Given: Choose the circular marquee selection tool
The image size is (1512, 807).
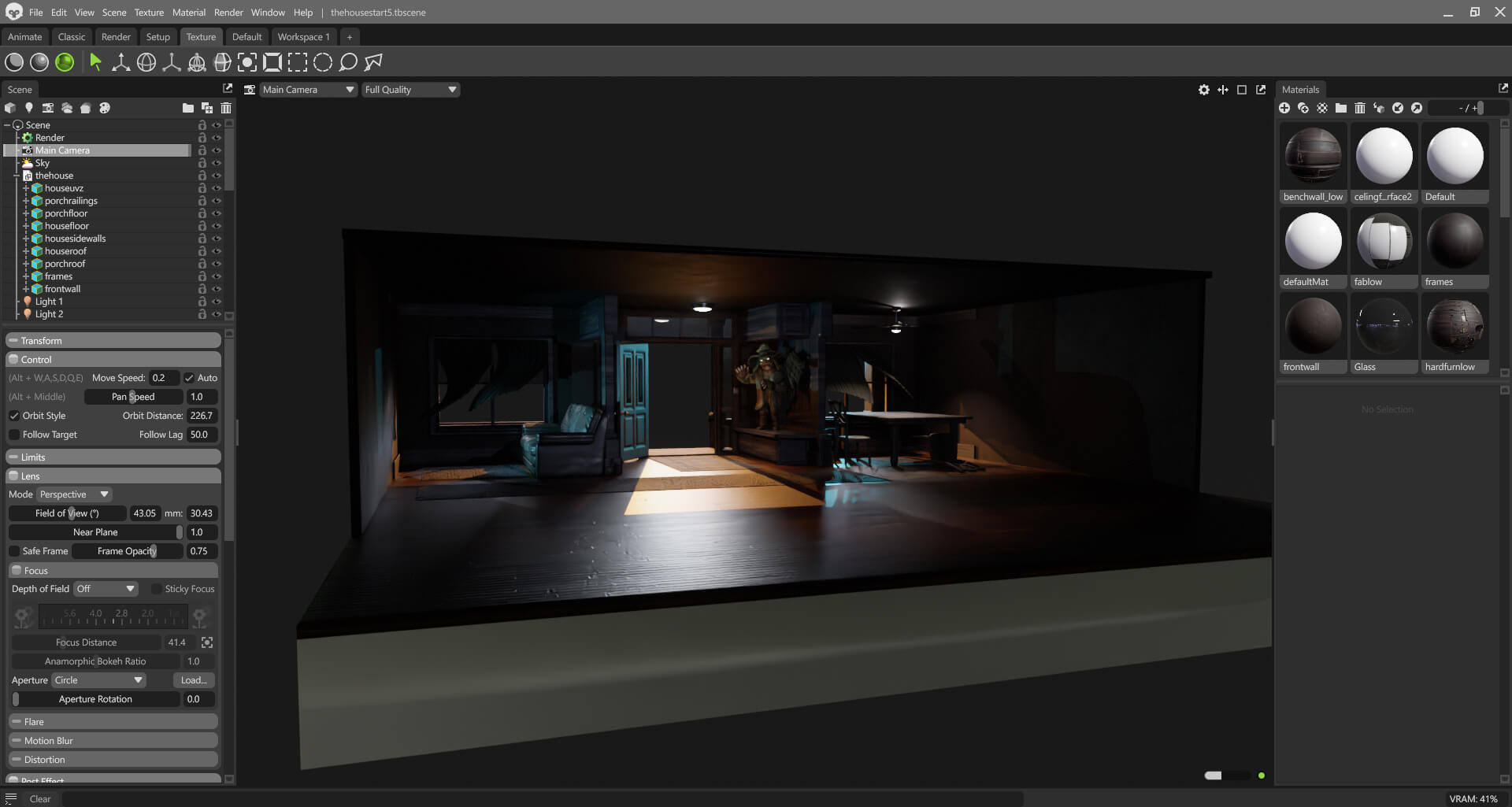Looking at the screenshot, I should click(323, 62).
